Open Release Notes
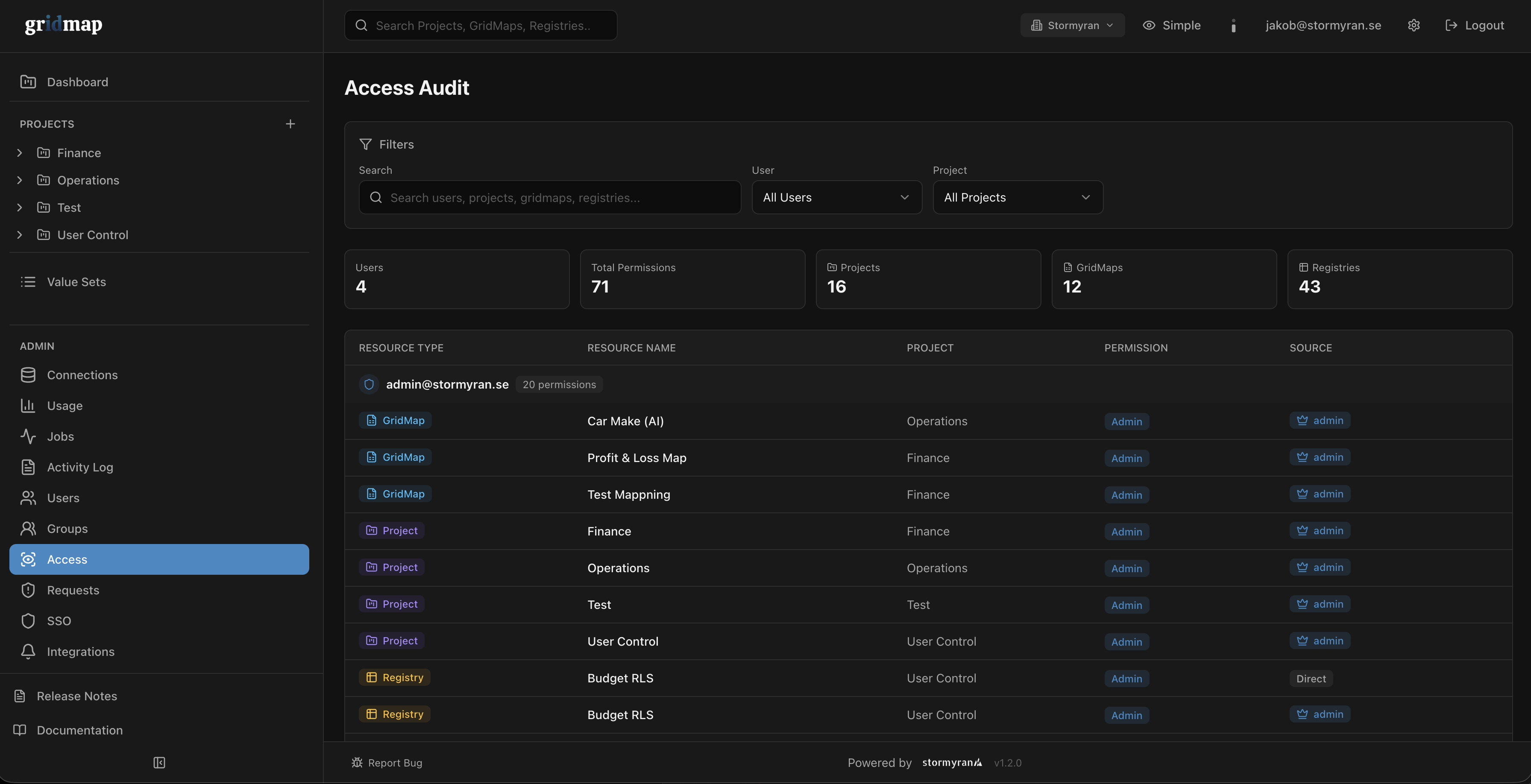This screenshot has width=1531, height=784. point(76,696)
